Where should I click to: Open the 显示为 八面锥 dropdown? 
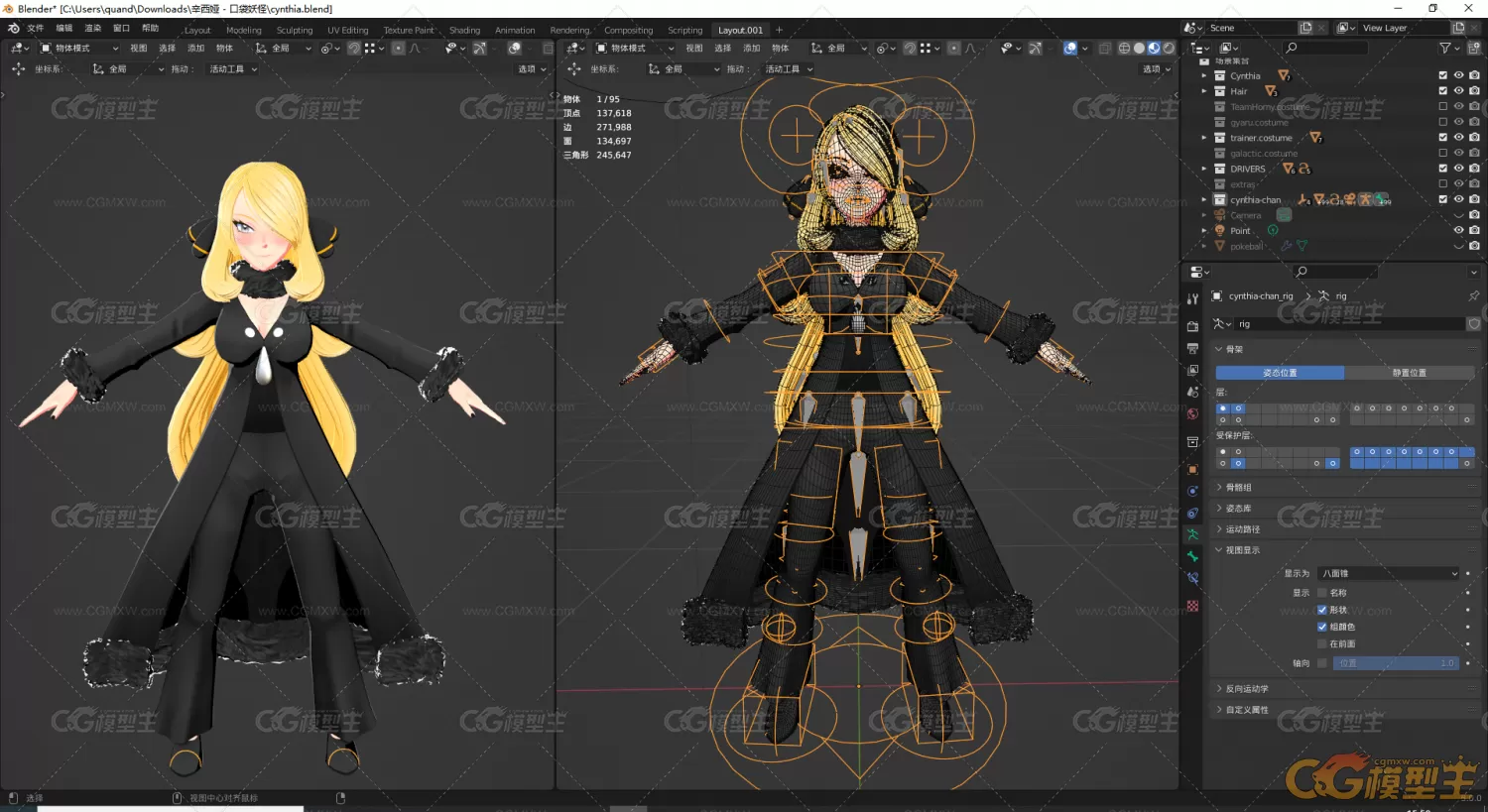pos(1388,573)
